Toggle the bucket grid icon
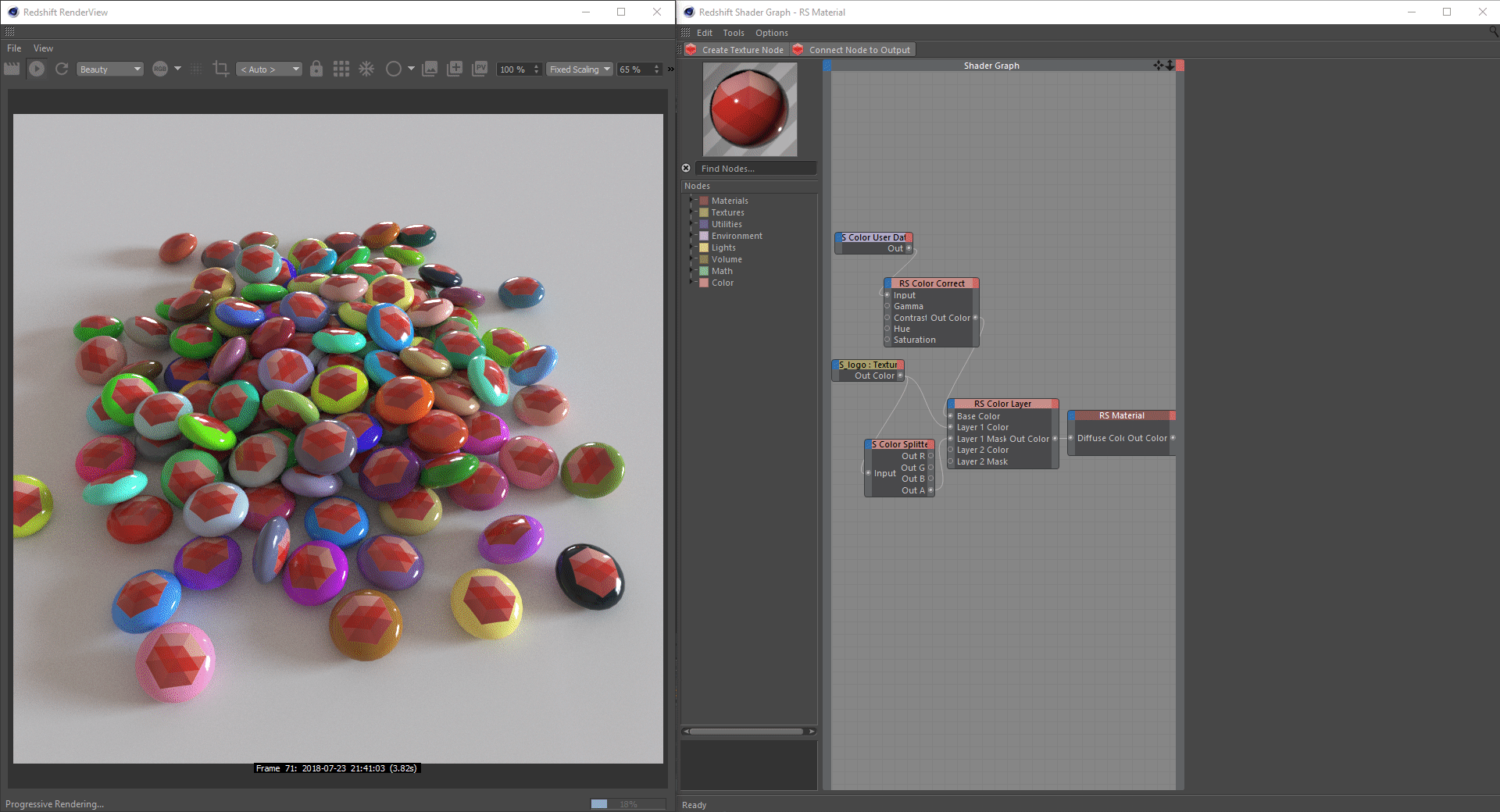This screenshot has width=1500, height=812. click(x=341, y=69)
